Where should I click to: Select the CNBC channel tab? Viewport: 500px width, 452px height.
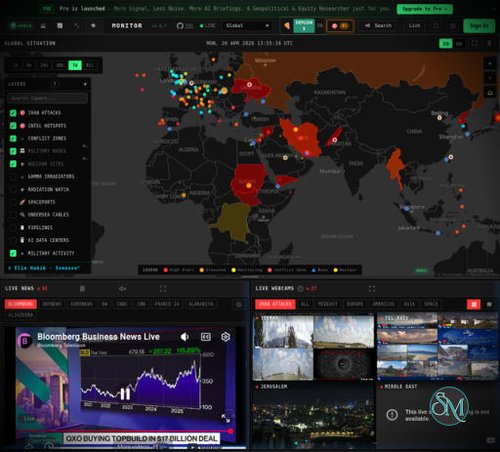coord(122,304)
